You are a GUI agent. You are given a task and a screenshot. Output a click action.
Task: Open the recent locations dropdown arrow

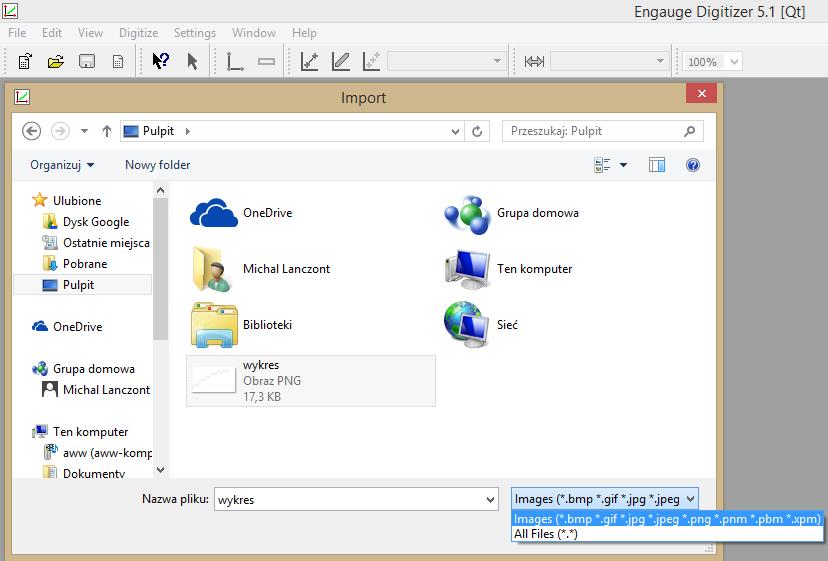click(x=84, y=131)
